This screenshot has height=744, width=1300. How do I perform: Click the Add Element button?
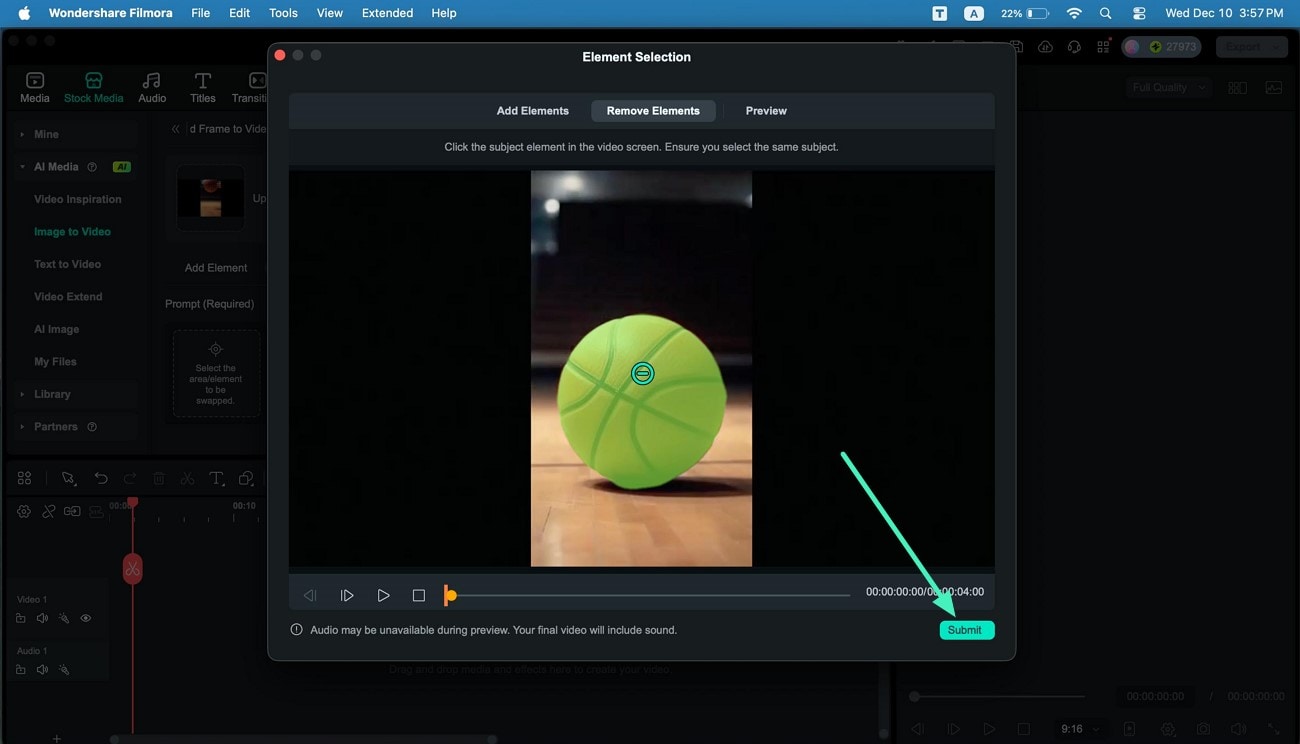point(216,268)
